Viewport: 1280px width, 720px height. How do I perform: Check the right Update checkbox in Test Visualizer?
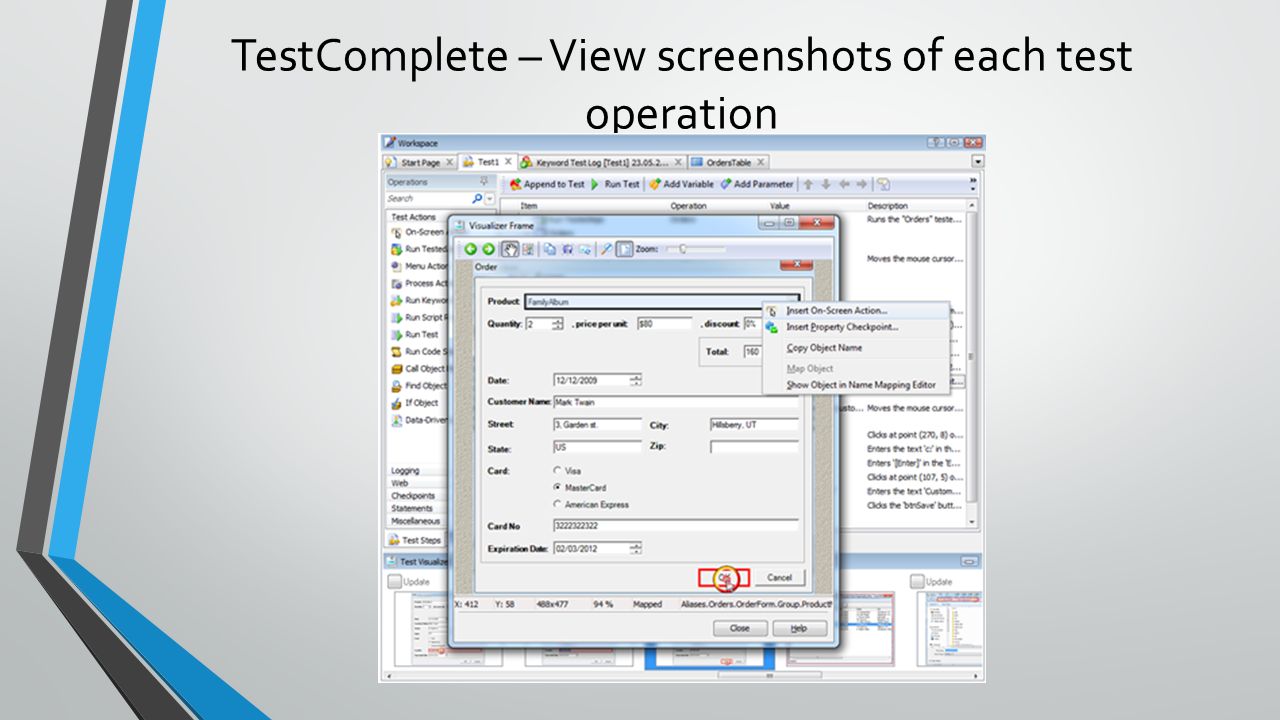(x=916, y=581)
